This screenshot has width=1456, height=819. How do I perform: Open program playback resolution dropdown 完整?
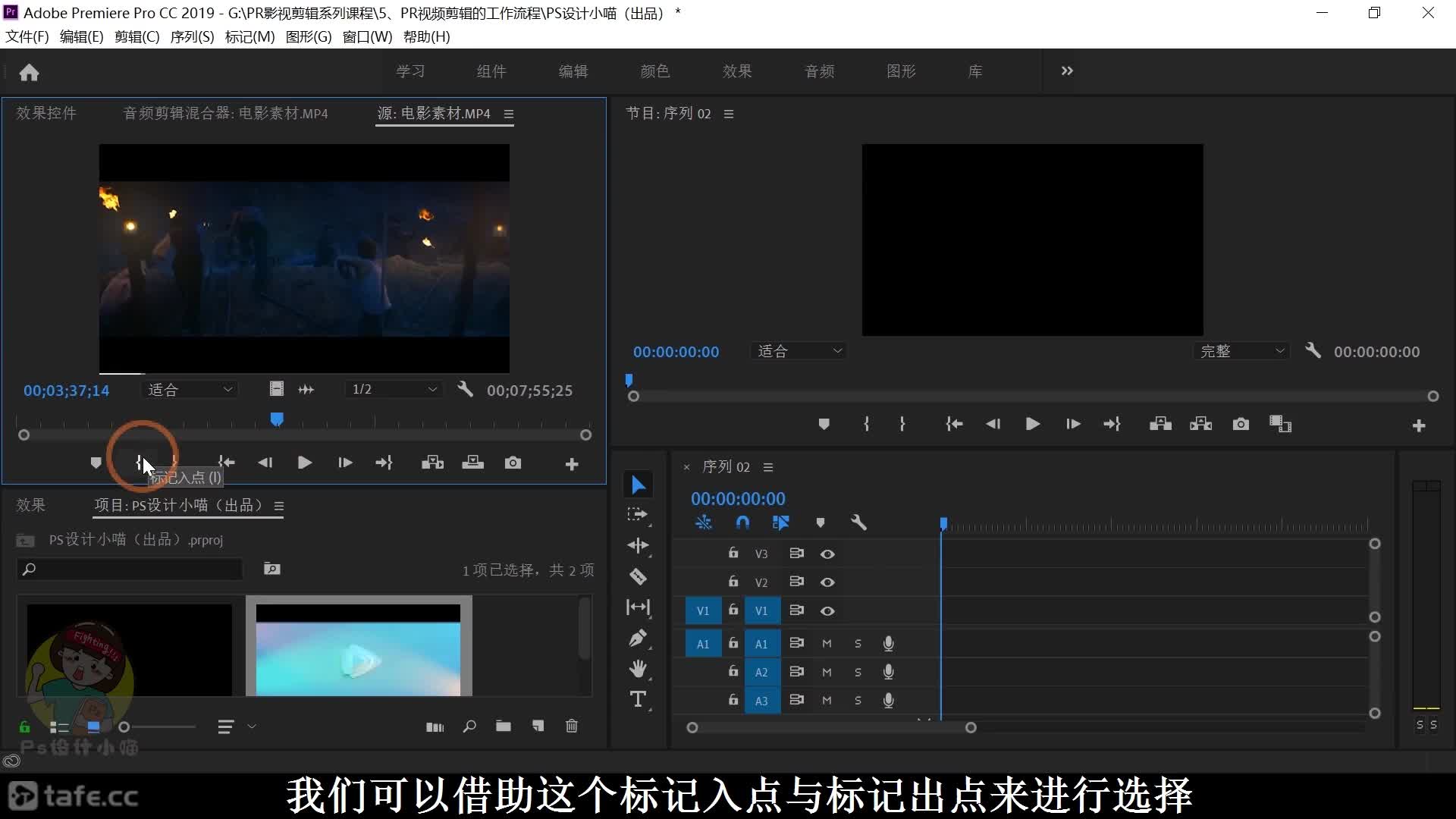(x=1241, y=351)
